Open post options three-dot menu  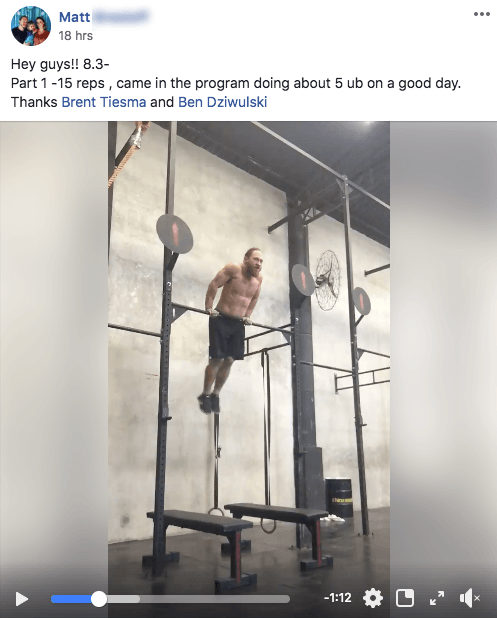pos(482,14)
